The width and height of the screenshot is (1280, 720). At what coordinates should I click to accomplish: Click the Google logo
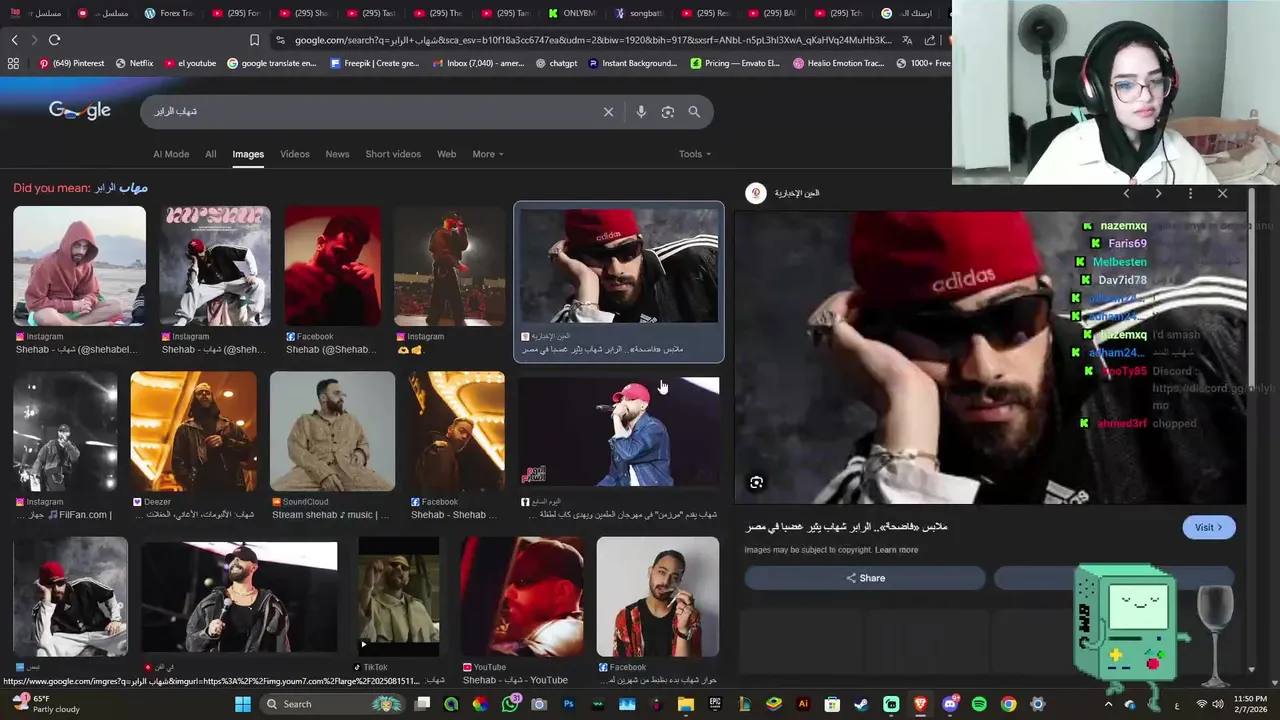[x=80, y=110]
